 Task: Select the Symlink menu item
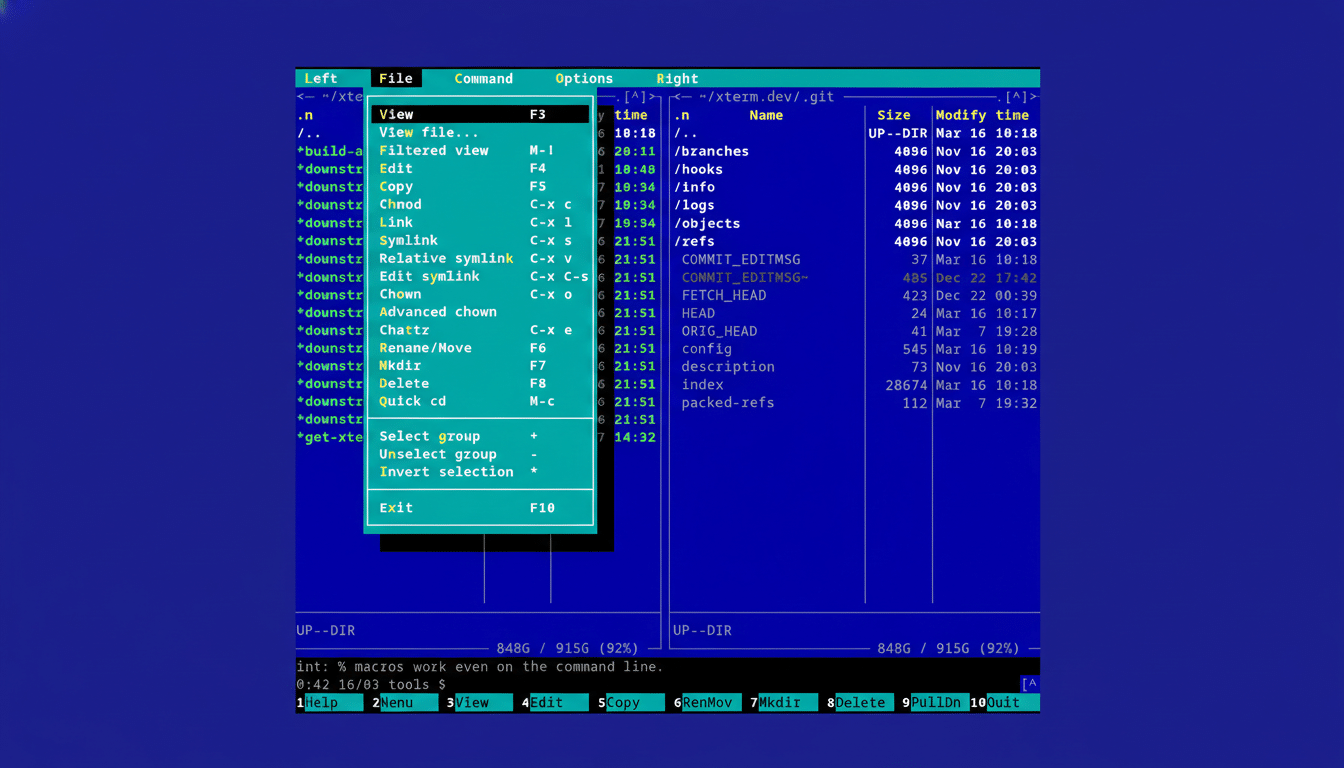coord(408,240)
